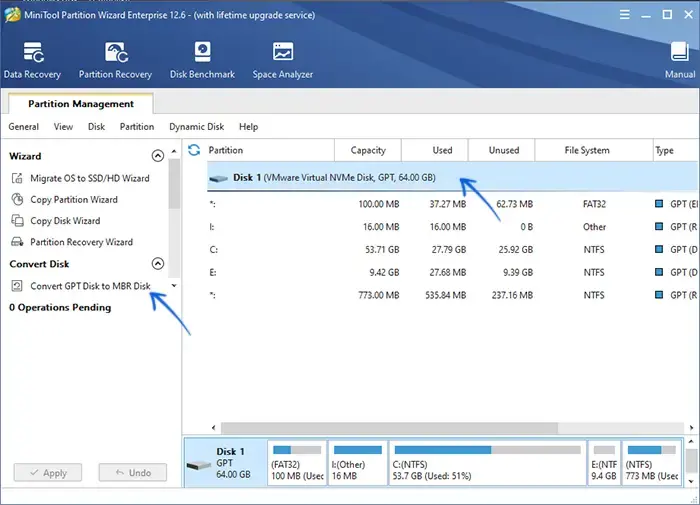Click the Apply button
The image size is (700, 505).
47,473
